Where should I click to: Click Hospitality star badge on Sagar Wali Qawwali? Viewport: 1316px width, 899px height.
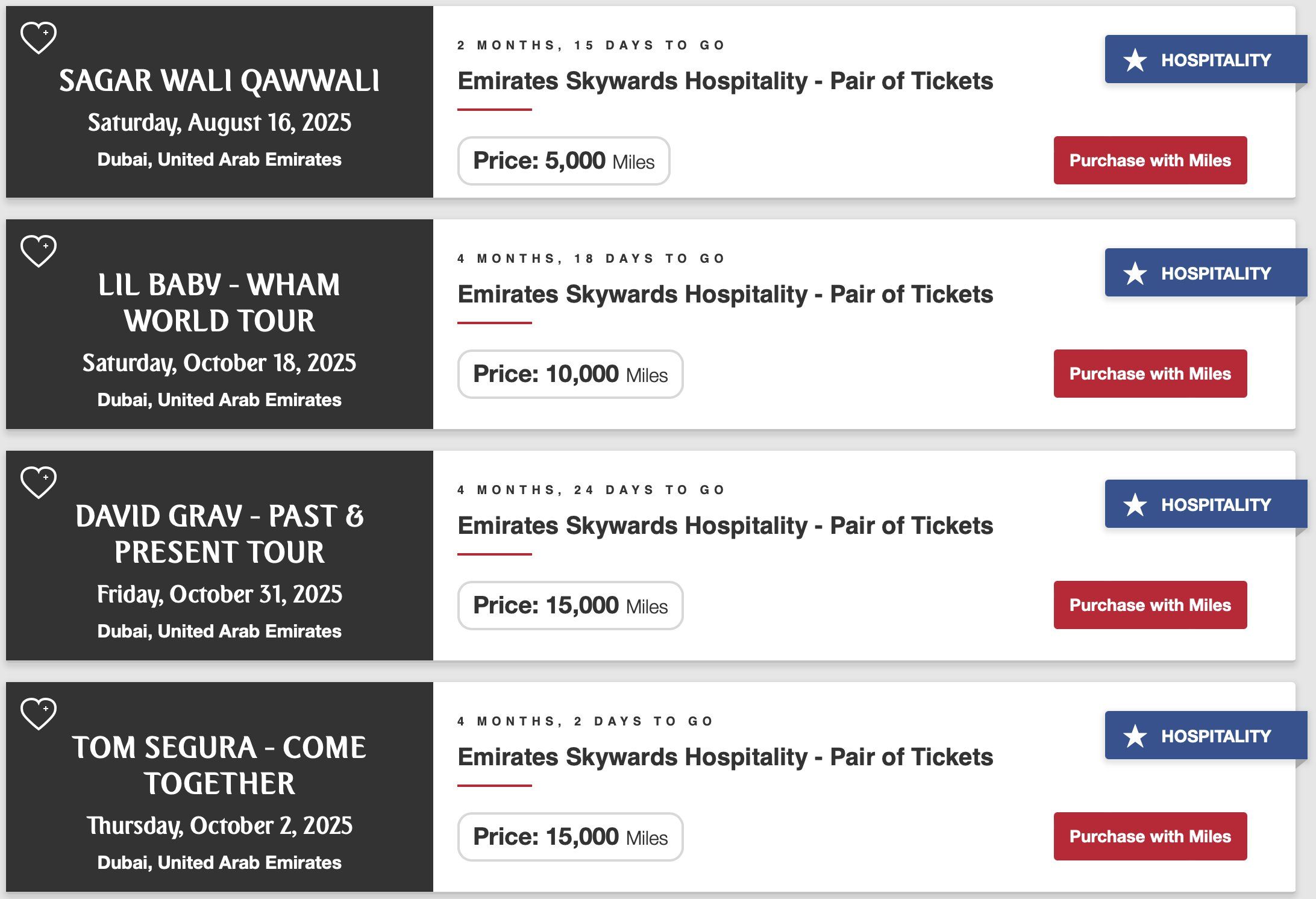pyautogui.click(x=1206, y=60)
